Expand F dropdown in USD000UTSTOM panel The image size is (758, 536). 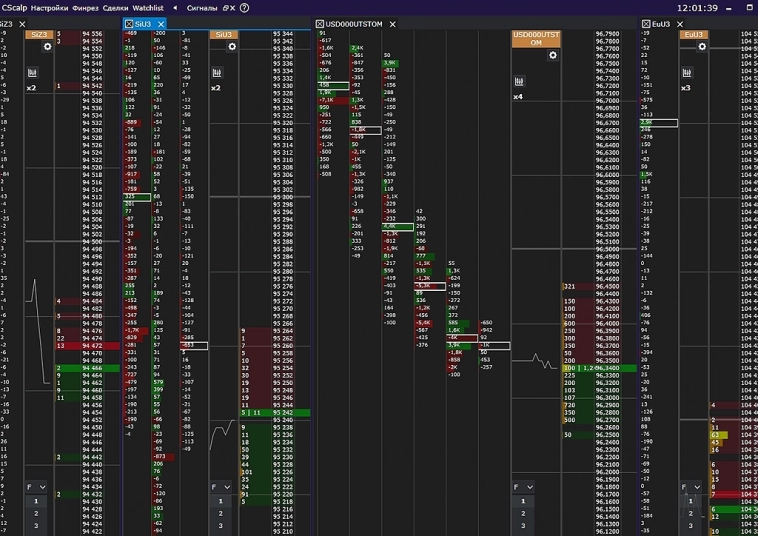click(x=524, y=487)
